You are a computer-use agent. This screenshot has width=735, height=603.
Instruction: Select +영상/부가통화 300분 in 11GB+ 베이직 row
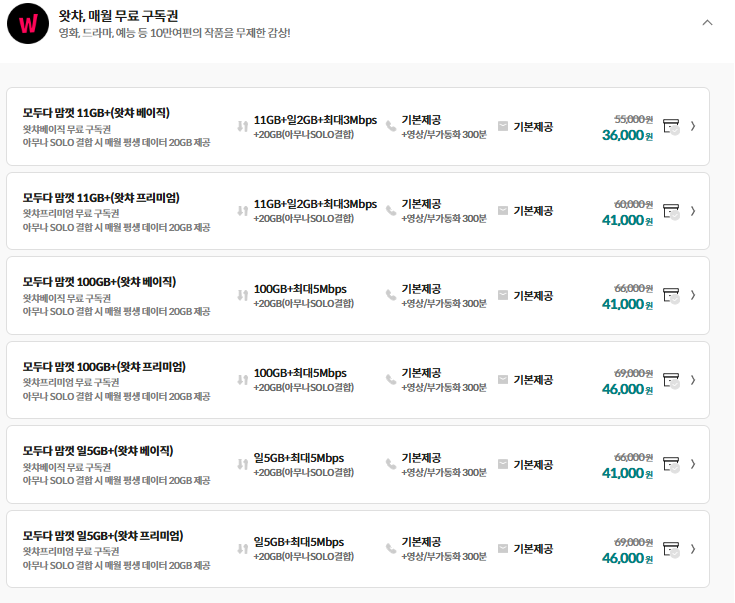(x=444, y=135)
